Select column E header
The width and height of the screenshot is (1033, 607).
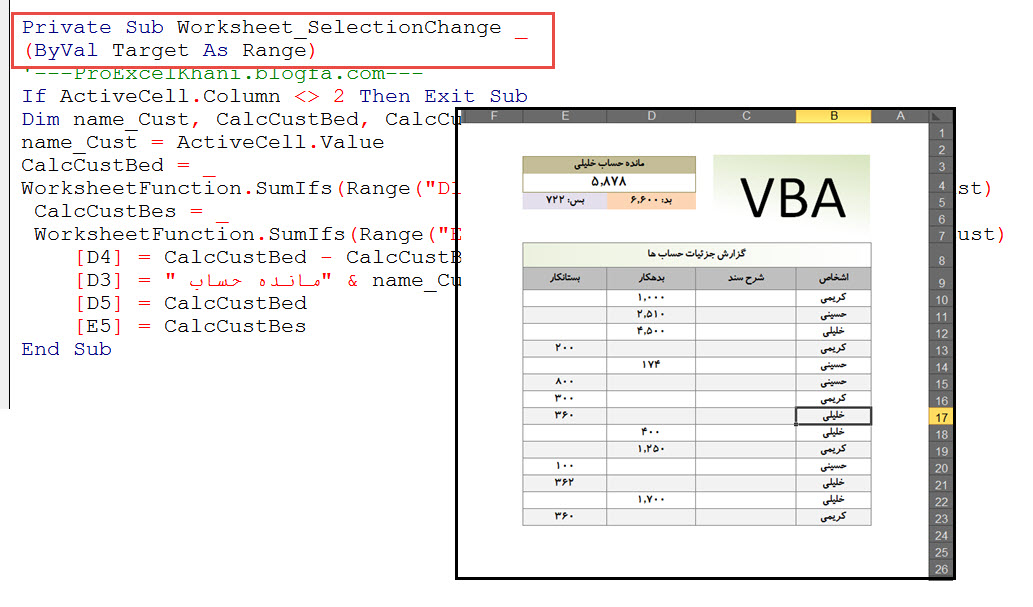coord(565,116)
